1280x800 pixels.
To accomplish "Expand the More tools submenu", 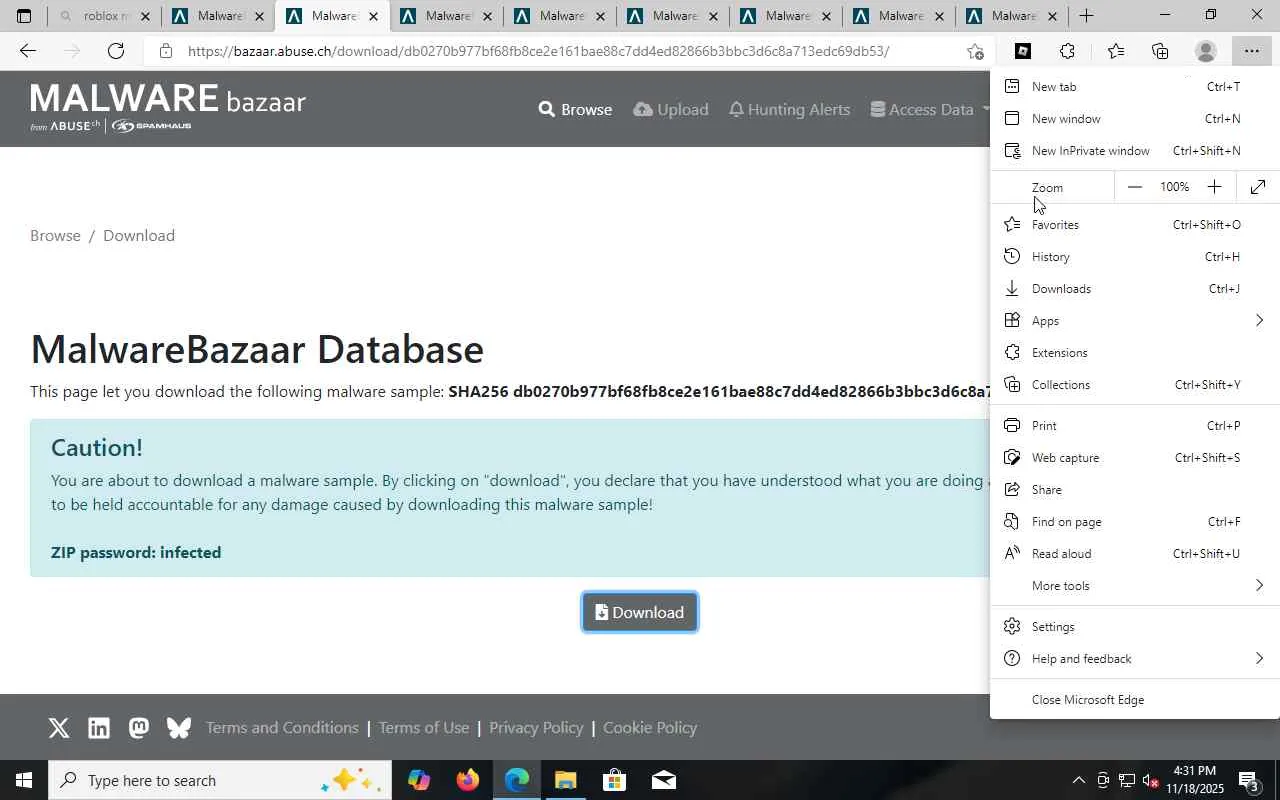I will (x=1135, y=586).
